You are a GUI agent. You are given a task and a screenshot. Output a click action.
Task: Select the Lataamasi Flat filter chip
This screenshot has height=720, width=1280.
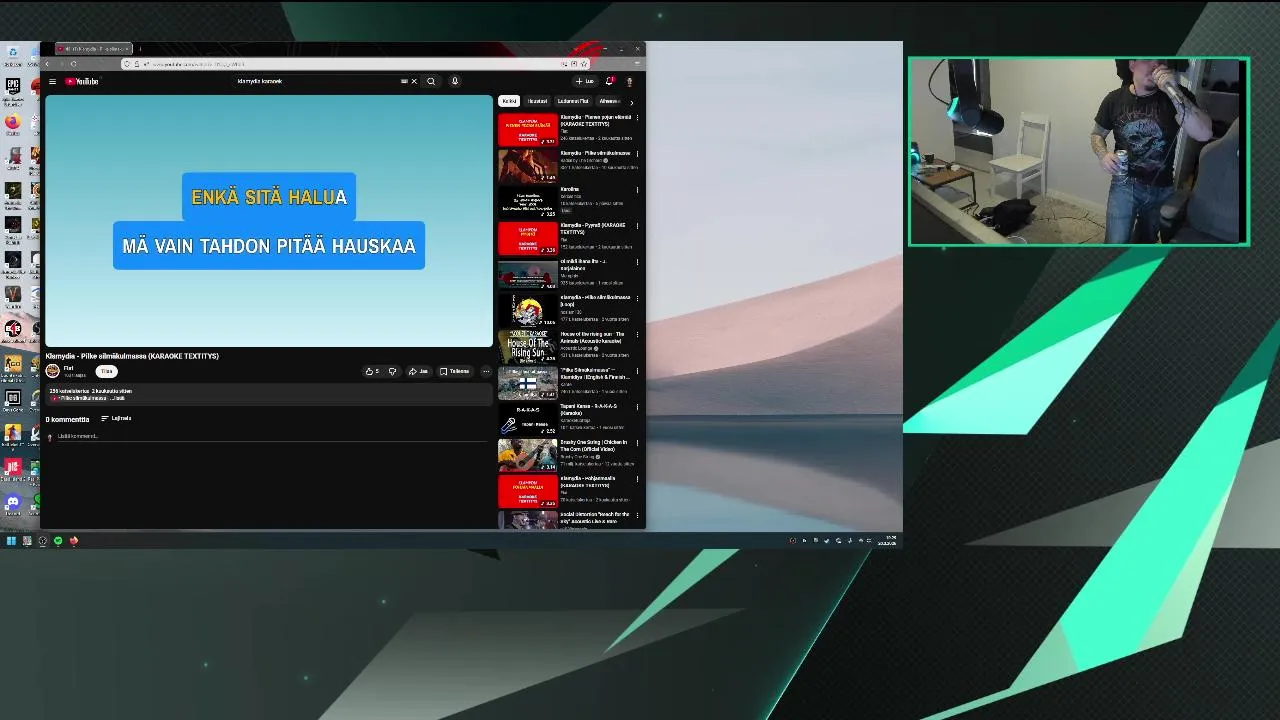(573, 101)
